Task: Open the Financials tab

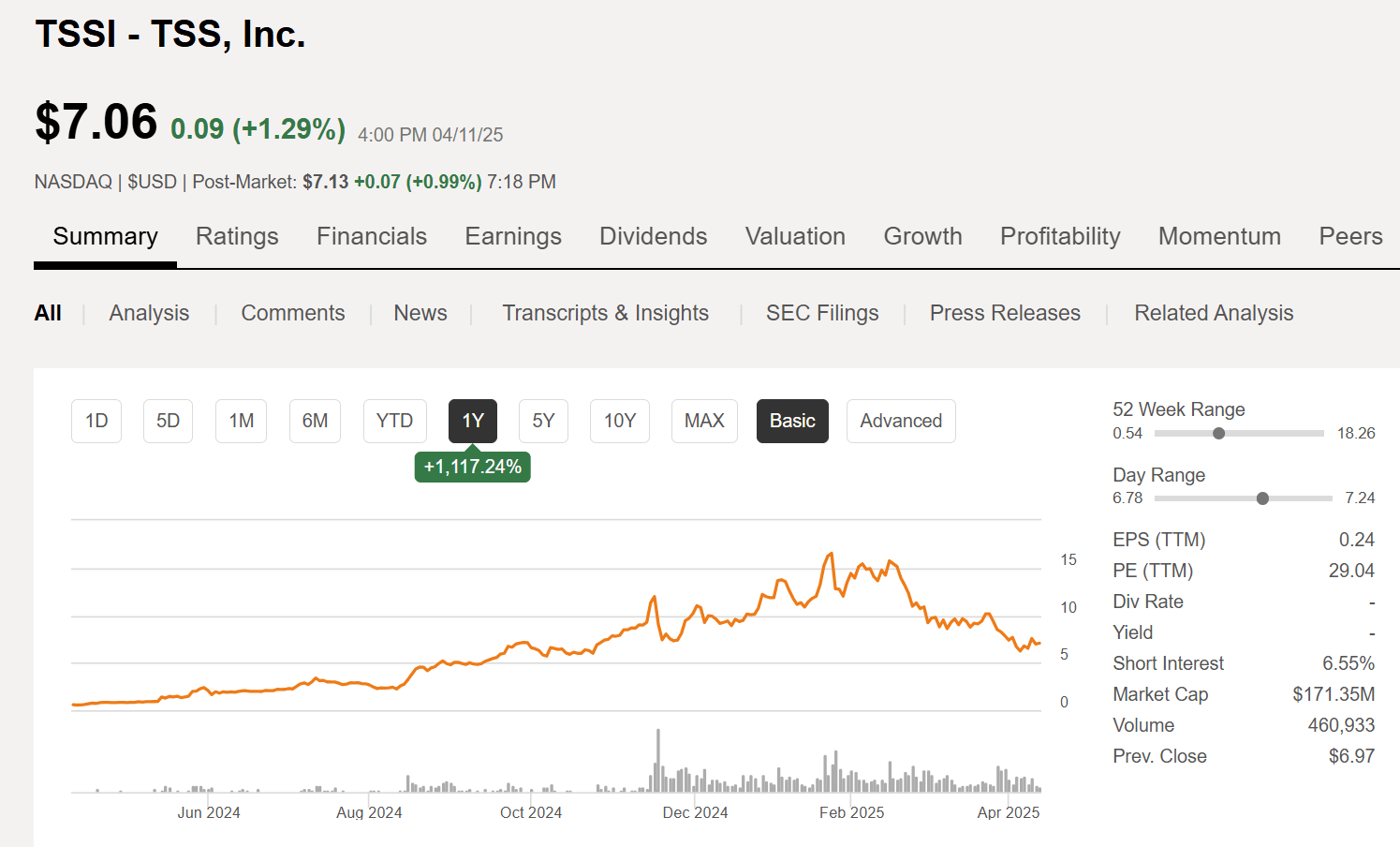Action: (372, 236)
